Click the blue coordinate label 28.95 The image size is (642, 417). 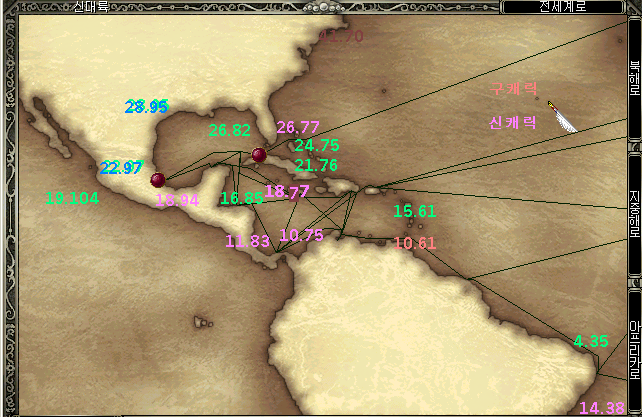147,107
